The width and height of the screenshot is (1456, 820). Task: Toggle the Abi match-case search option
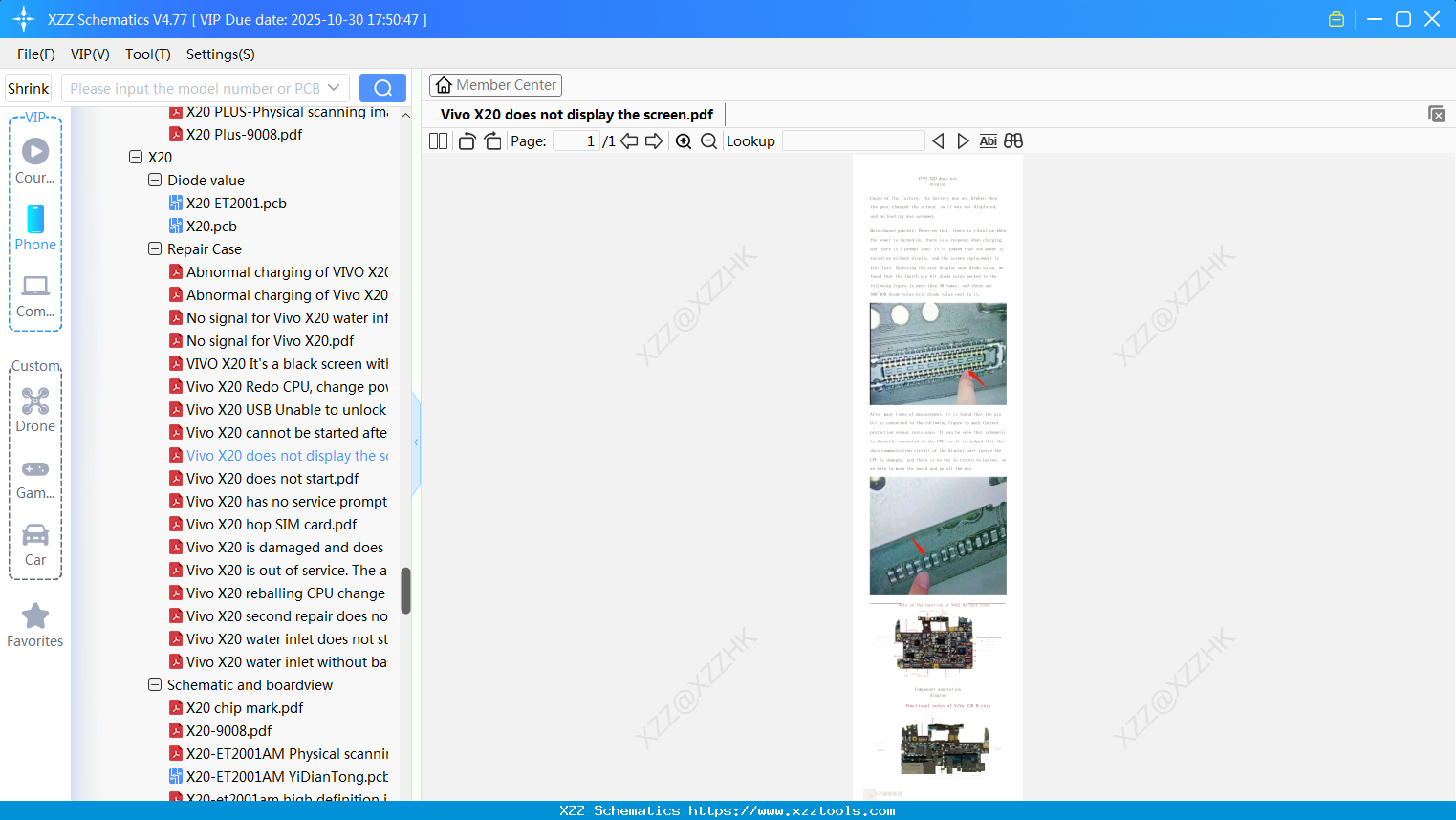point(989,141)
